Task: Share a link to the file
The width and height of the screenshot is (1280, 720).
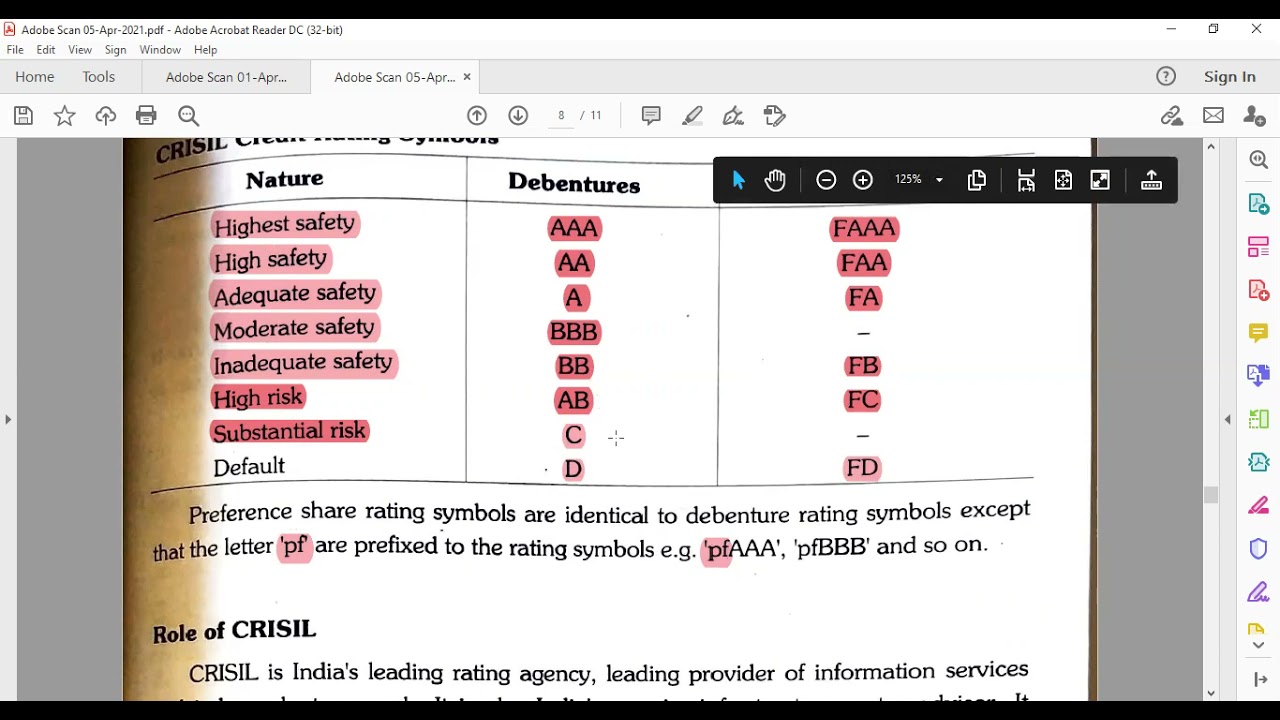Action: (x=1172, y=116)
